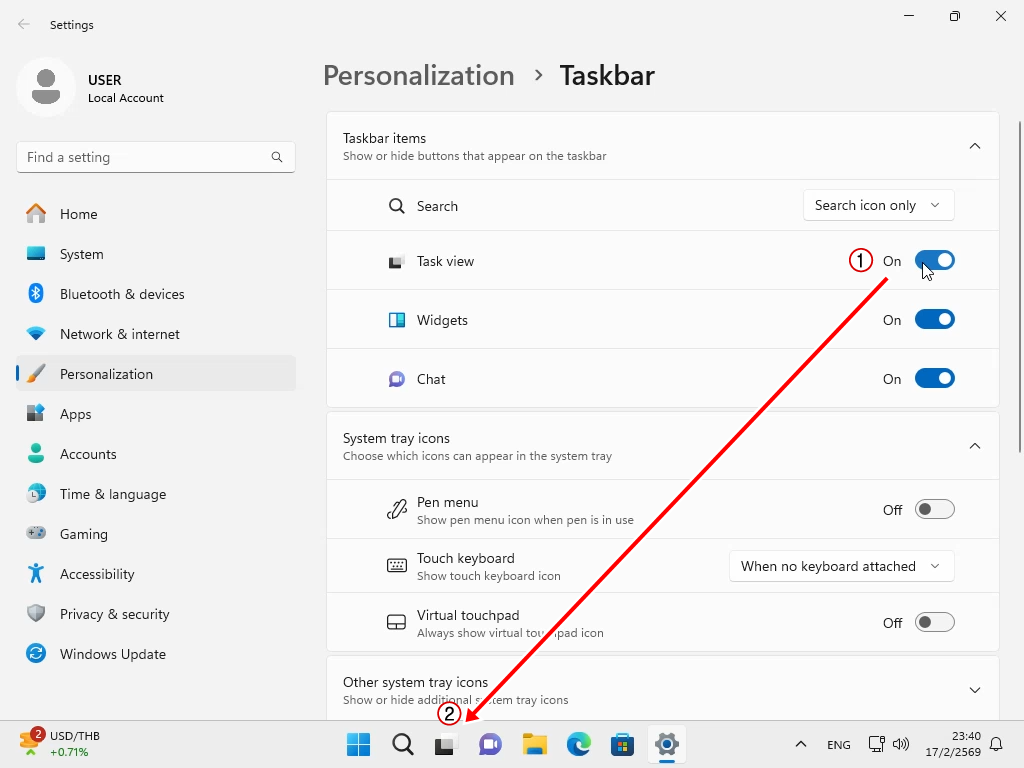
Task: Enable the Pen menu toggle
Action: tap(934, 510)
